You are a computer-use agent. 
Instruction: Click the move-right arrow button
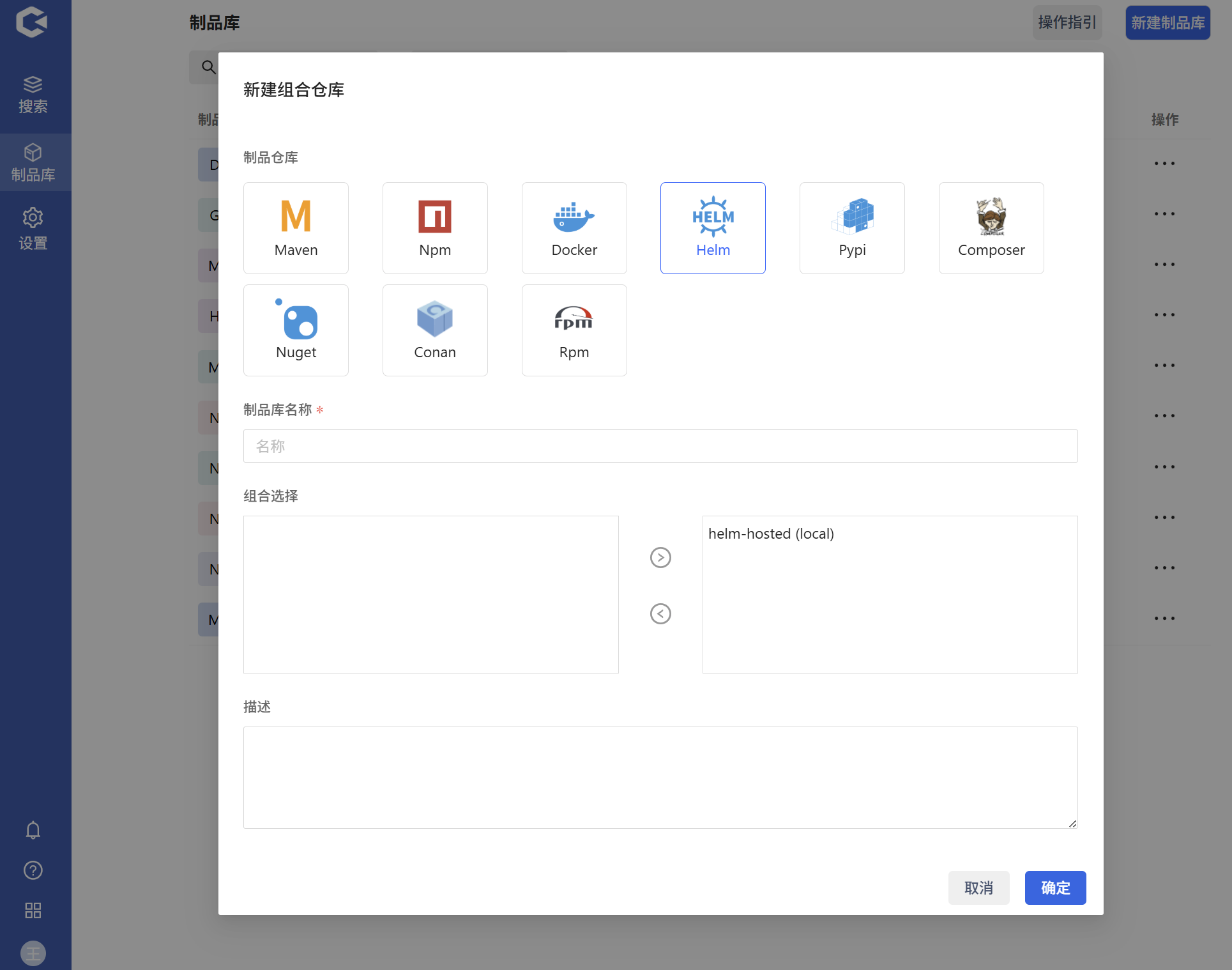point(660,557)
